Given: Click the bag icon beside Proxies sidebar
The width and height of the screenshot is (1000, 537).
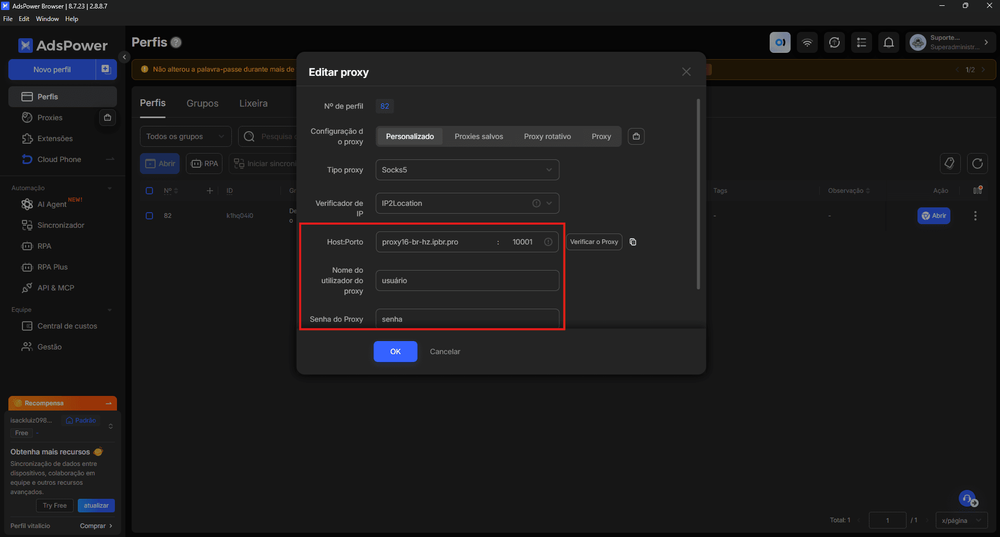Looking at the screenshot, I should click(107, 117).
